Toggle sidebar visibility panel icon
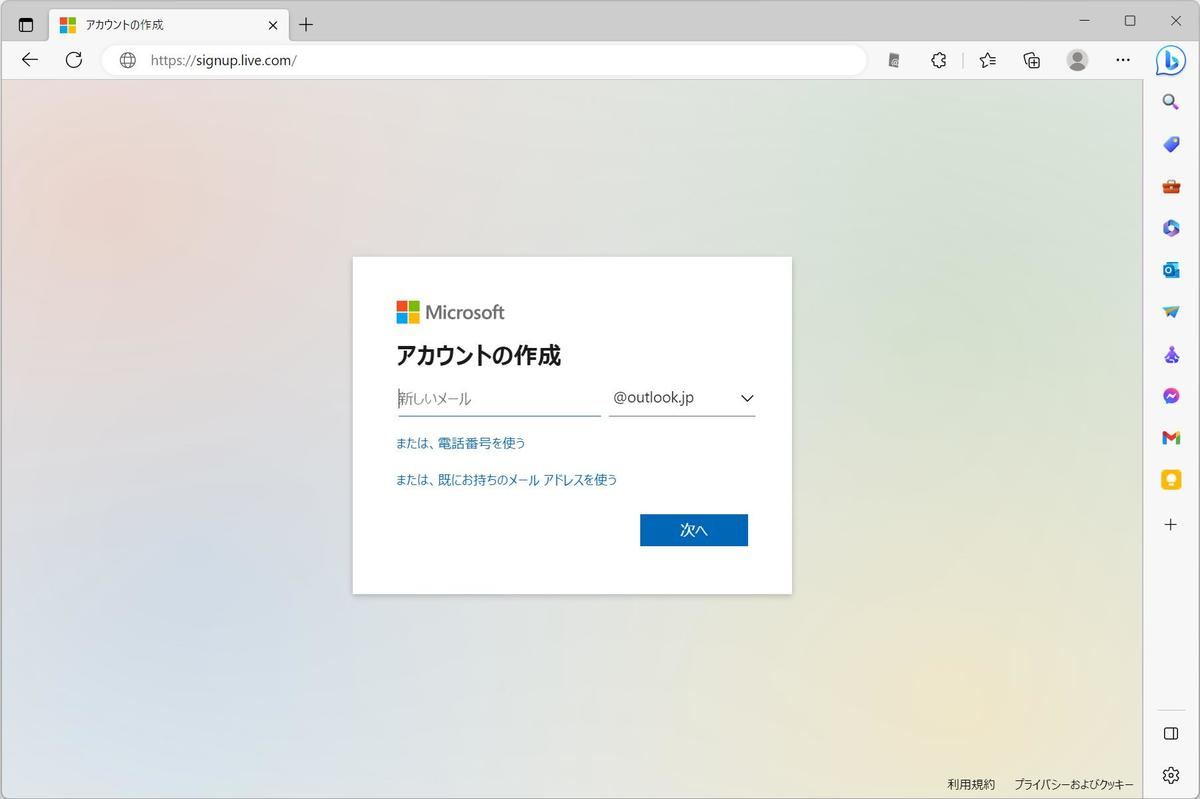Image resolution: width=1200 pixels, height=799 pixels. (1171, 733)
